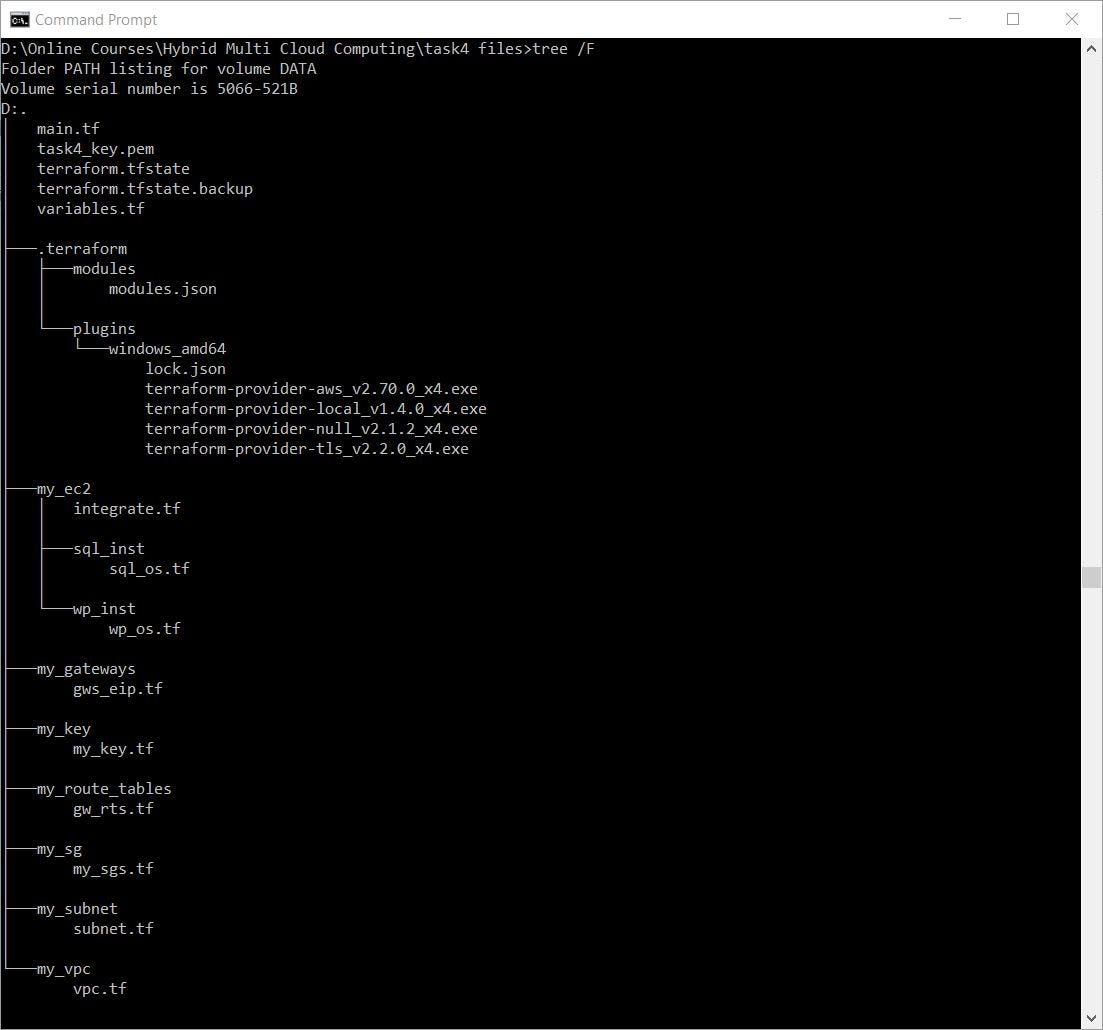
Task: Click the my_key folder entry
Action: pyautogui.click(x=64, y=730)
